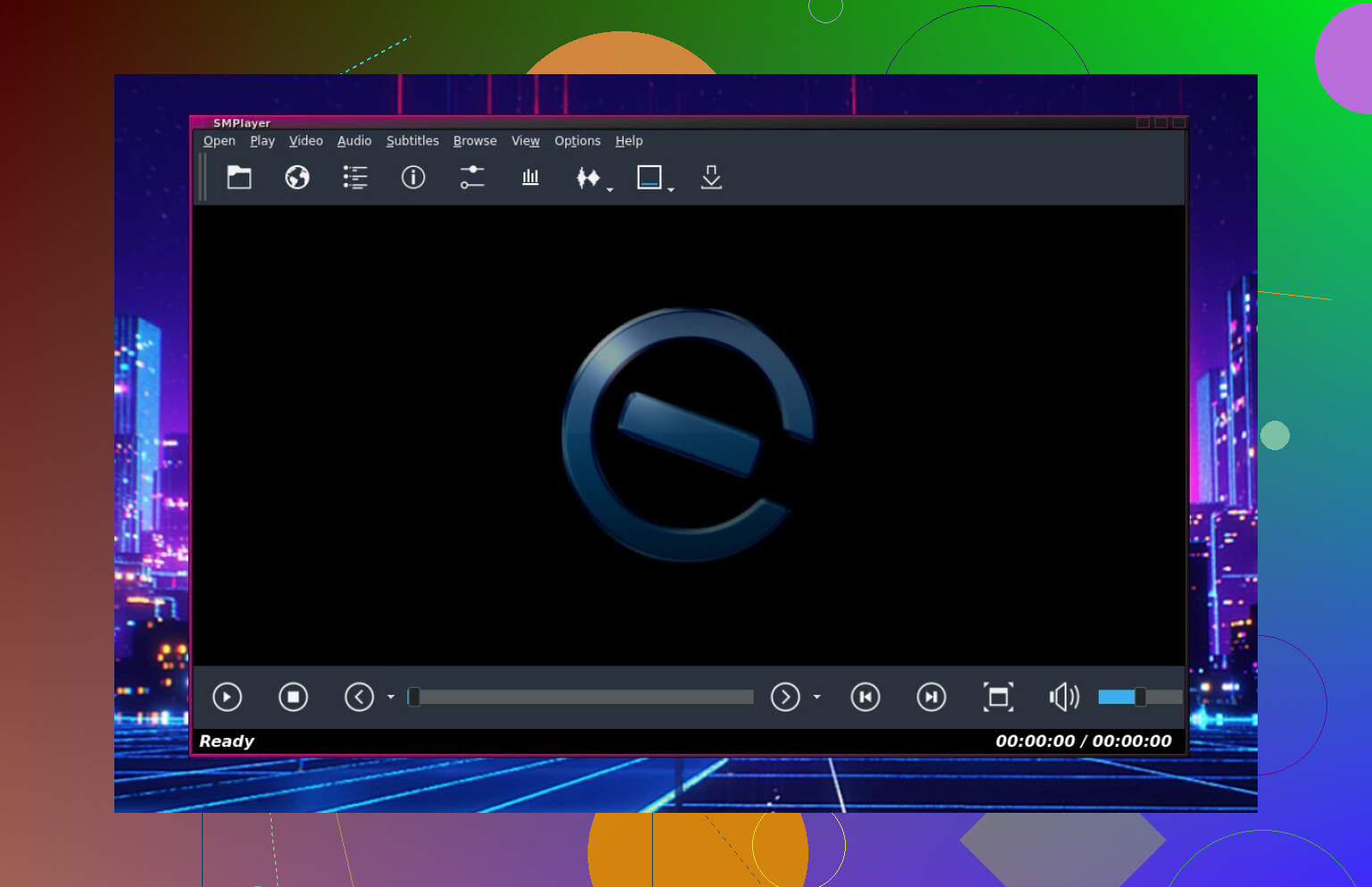This screenshot has width=1372, height=887.
Task: Click the download subtitles icon
Action: tap(711, 178)
